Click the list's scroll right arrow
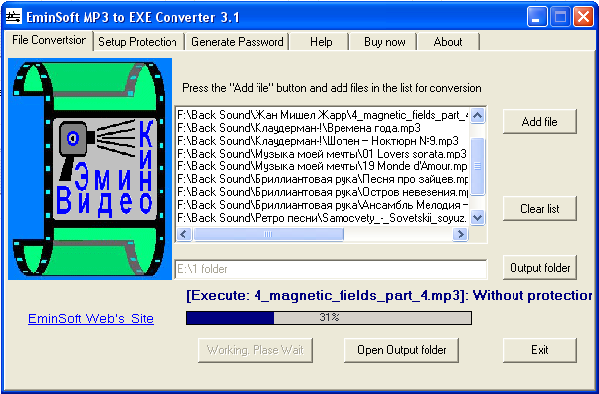 click(x=460, y=234)
